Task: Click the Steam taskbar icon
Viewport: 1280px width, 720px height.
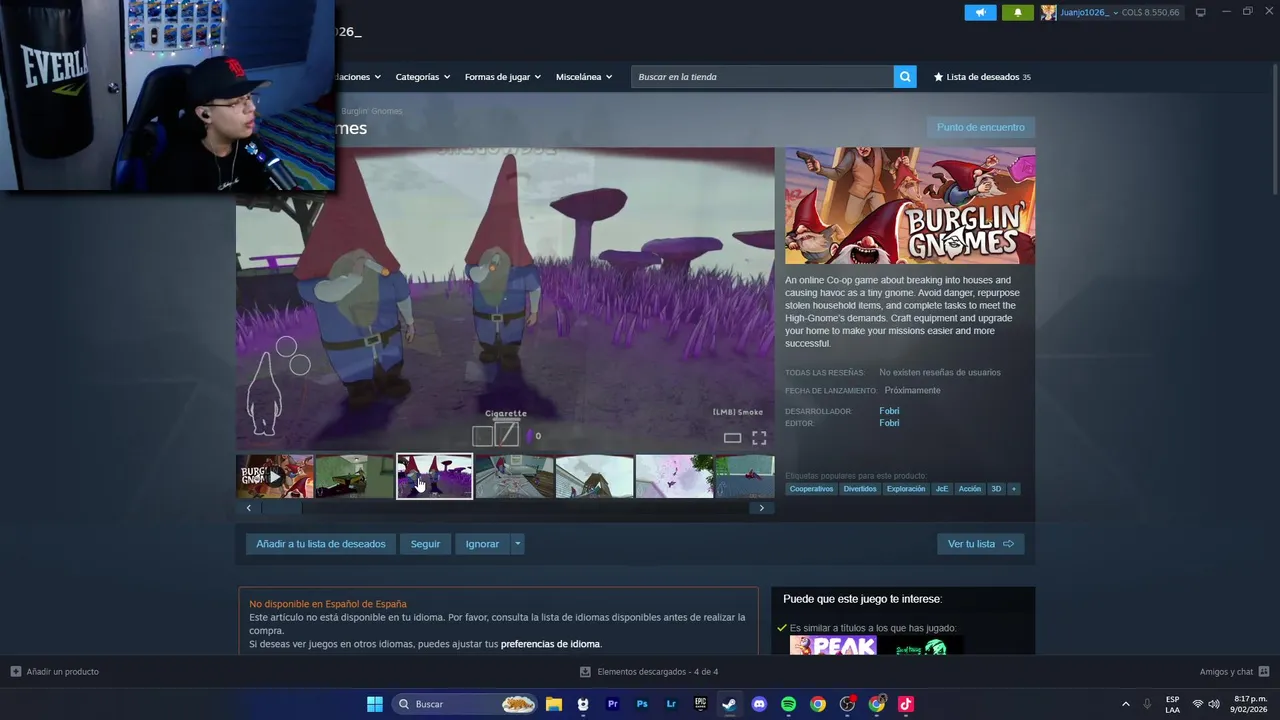Action: 730,704
